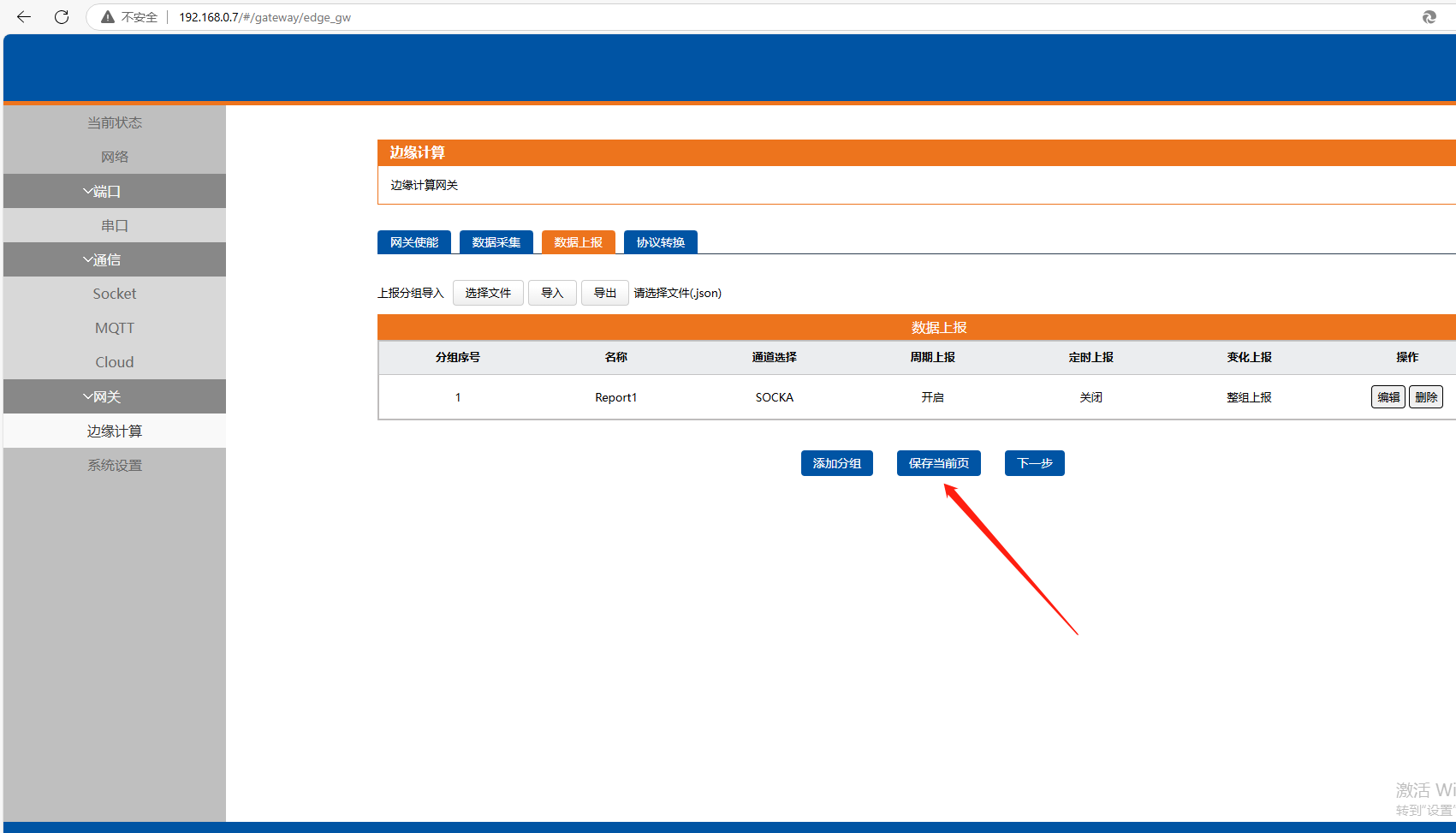The height and width of the screenshot is (833, 1456).
Task: Click the browser back arrow
Action: (x=24, y=17)
